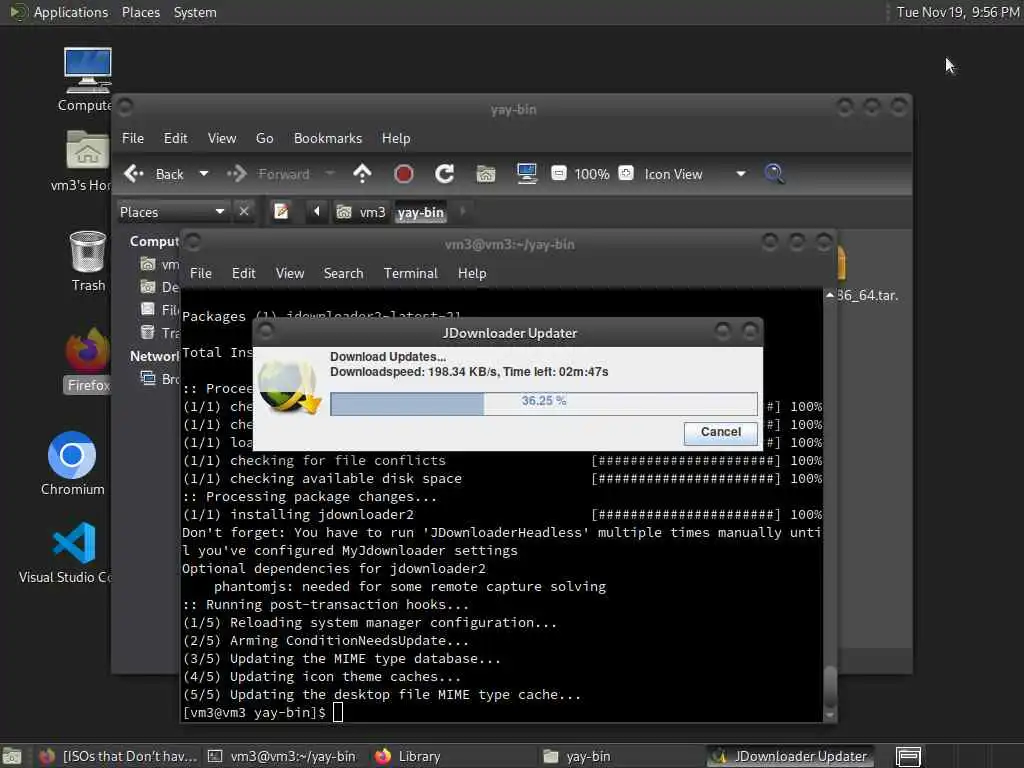Screen dimensions: 1024x768
Task: Select the Visual Studio Code desktop icon
Action: tap(66, 552)
